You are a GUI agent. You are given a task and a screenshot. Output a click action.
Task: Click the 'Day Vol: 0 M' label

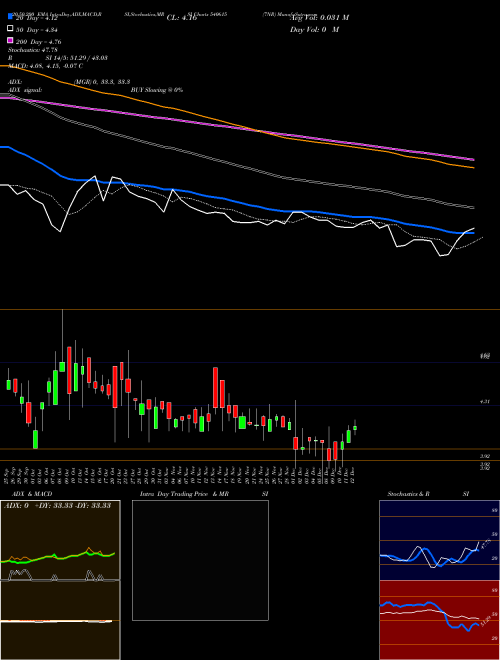click(314, 29)
